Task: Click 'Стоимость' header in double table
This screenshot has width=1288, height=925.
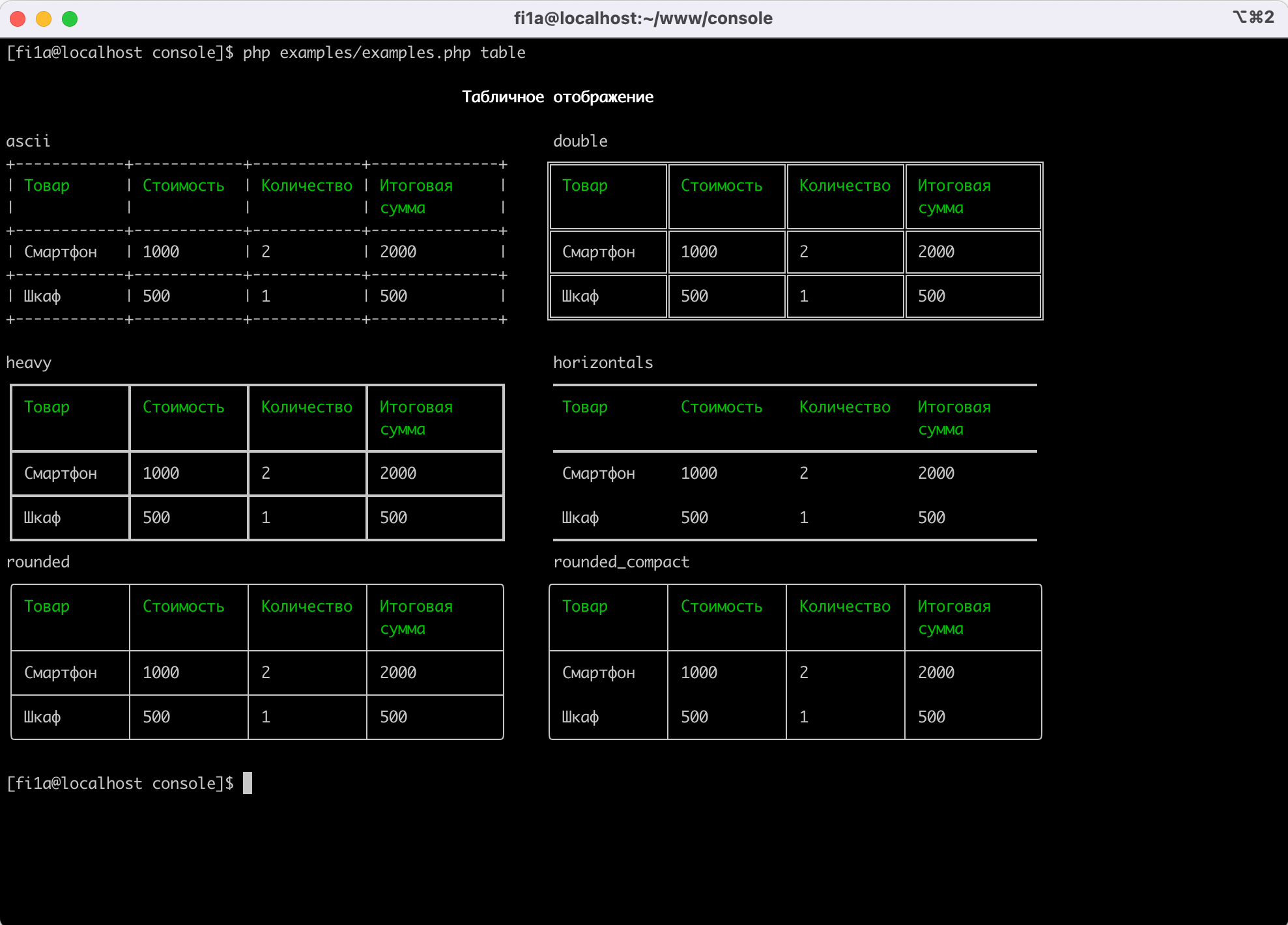Action: pos(722,186)
